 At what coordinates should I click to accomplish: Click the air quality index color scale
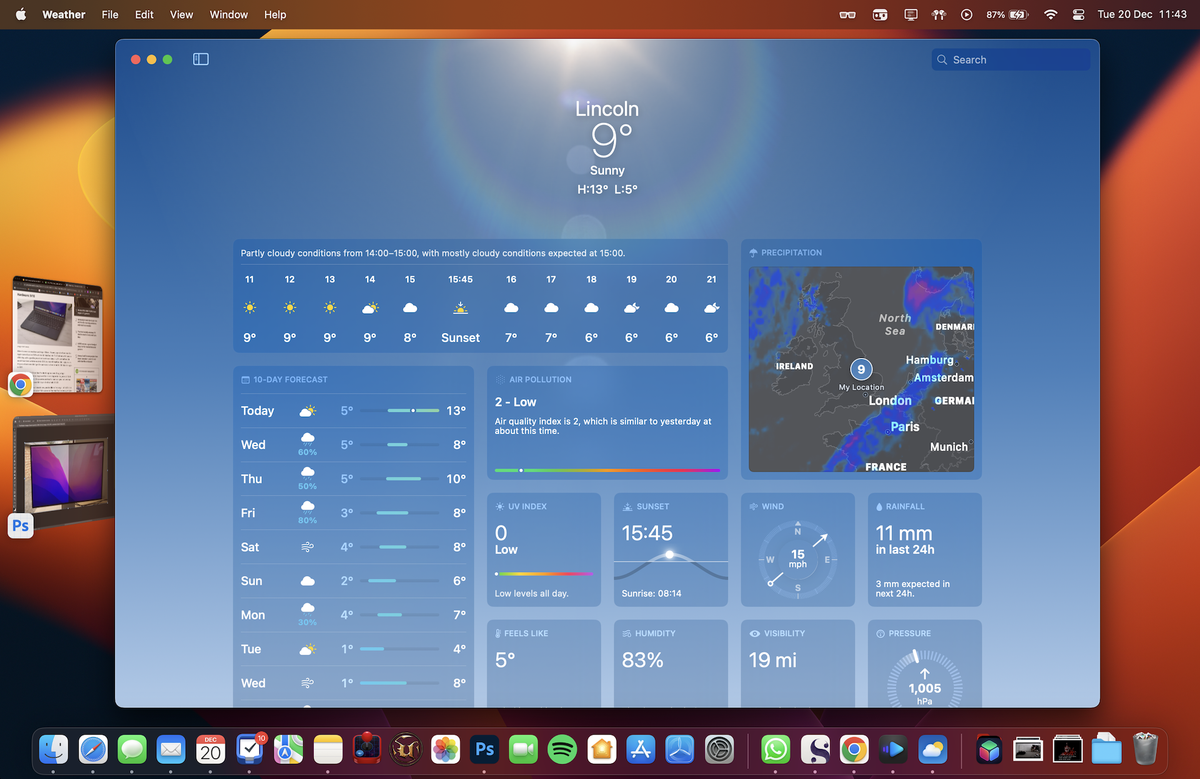[x=607, y=470]
